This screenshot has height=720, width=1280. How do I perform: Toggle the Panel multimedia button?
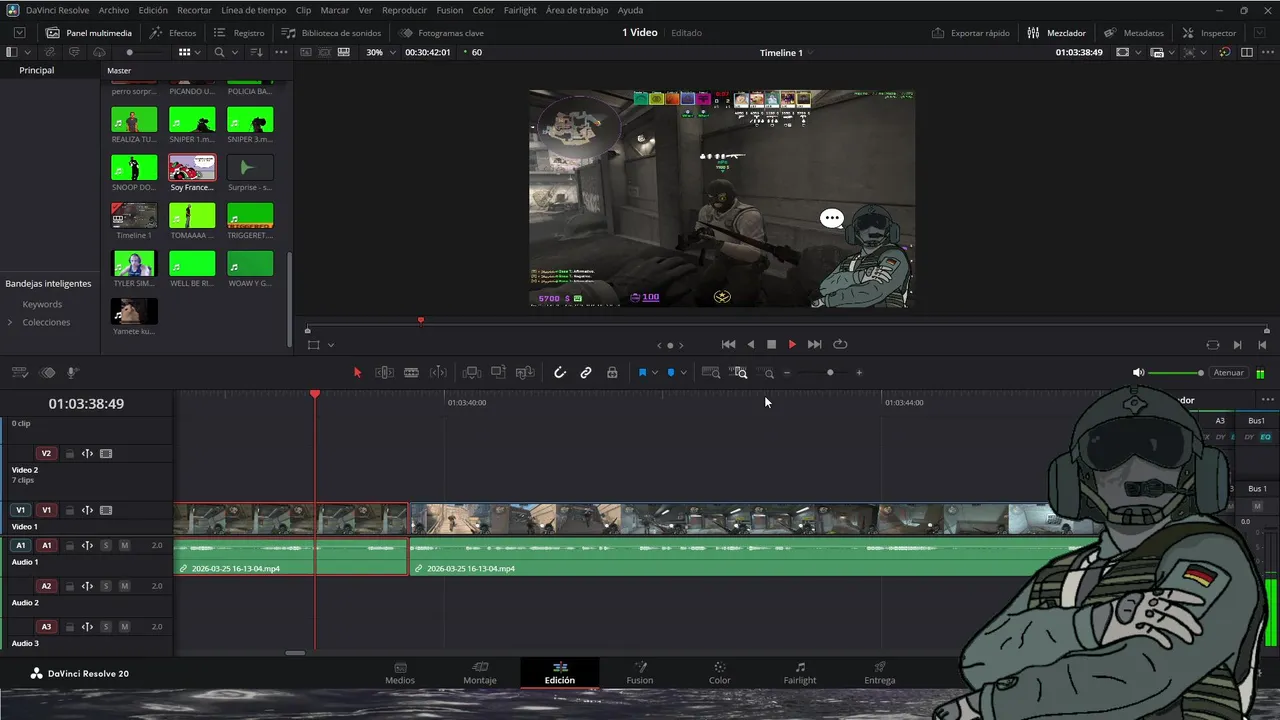pos(88,33)
